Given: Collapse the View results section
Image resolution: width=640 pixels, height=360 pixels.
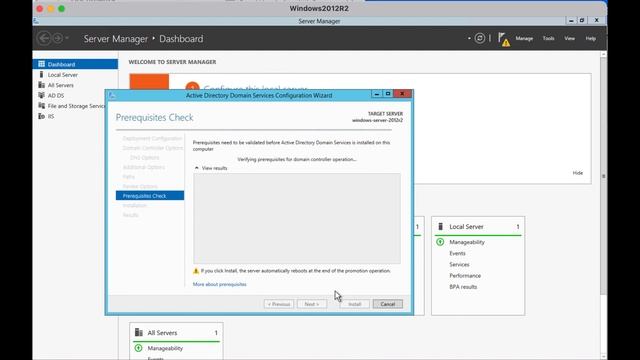Looking at the screenshot, I should [x=197, y=168].
